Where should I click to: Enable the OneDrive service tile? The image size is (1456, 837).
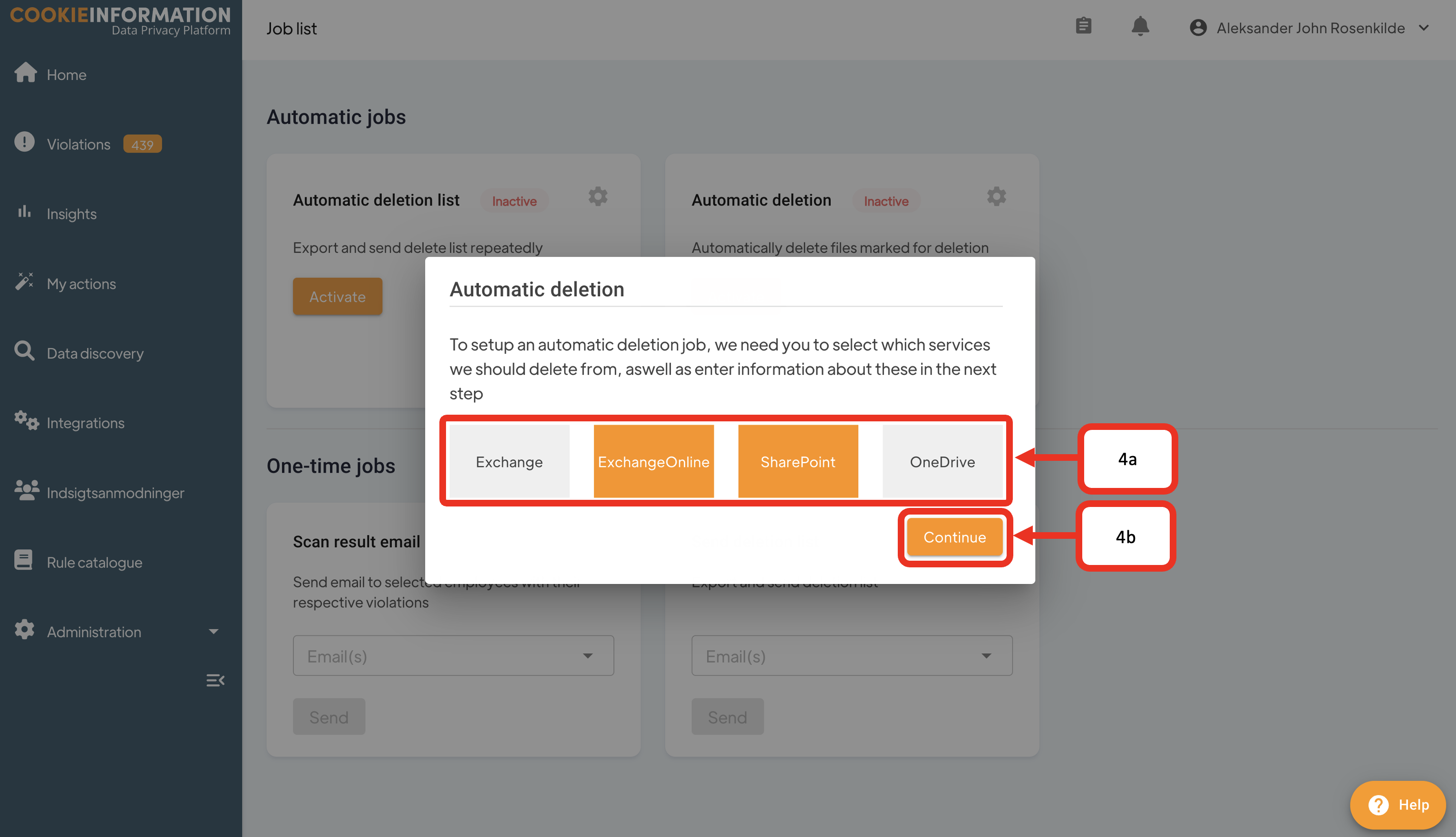942,462
